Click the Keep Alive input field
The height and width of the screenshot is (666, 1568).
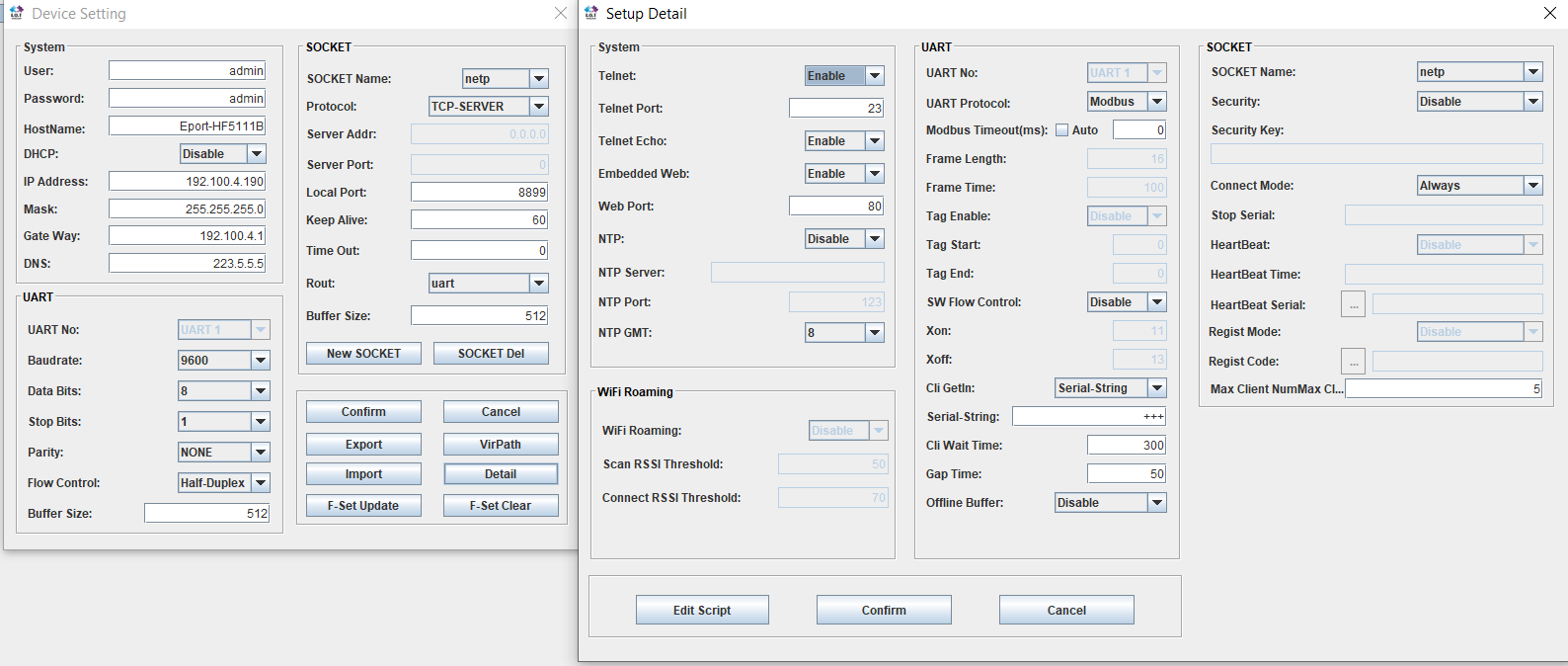(x=480, y=220)
